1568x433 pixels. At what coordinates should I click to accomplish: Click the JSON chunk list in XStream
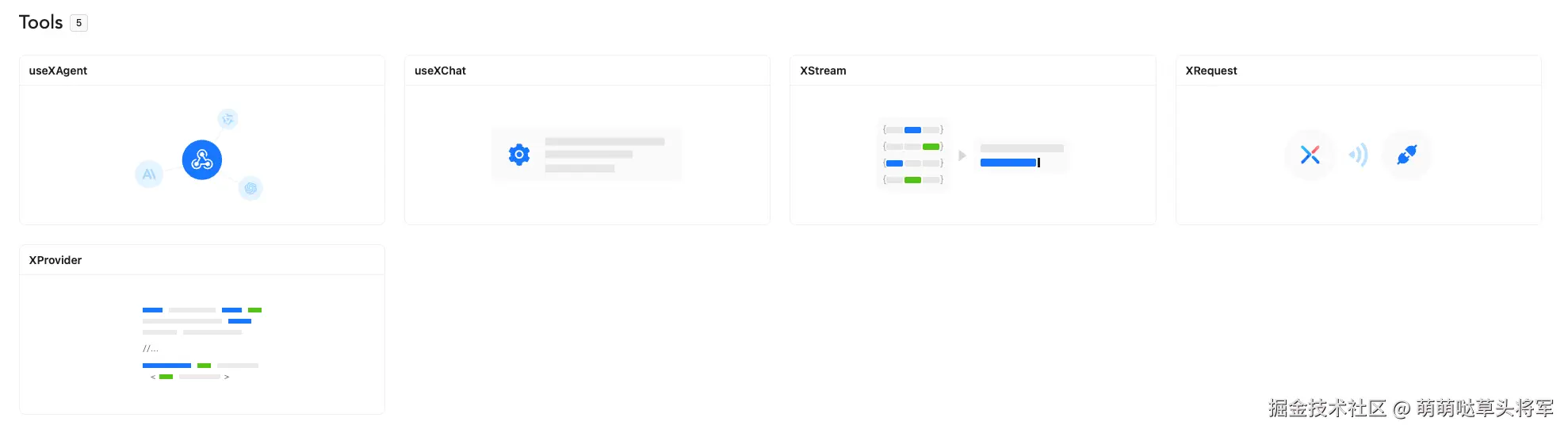coord(913,155)
